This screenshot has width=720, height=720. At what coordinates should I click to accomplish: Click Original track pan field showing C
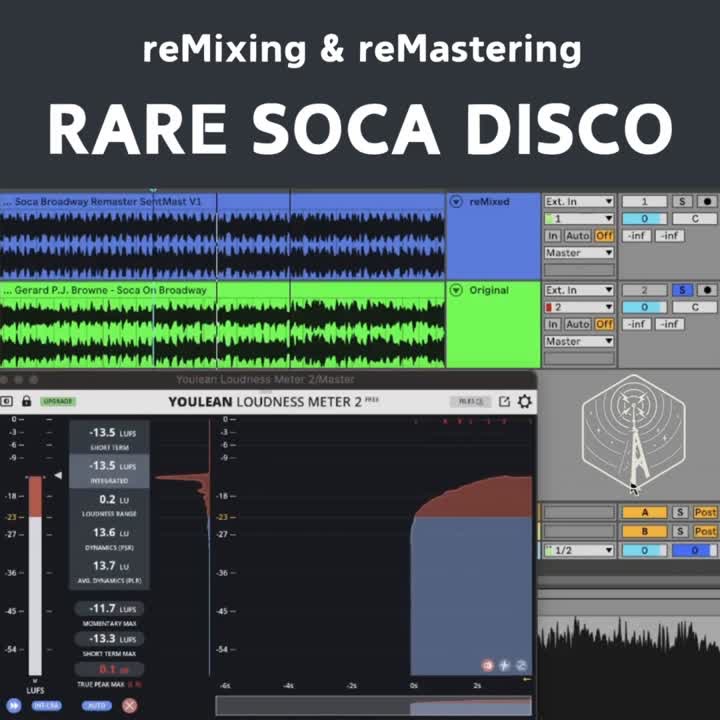[x=695, y=307]
